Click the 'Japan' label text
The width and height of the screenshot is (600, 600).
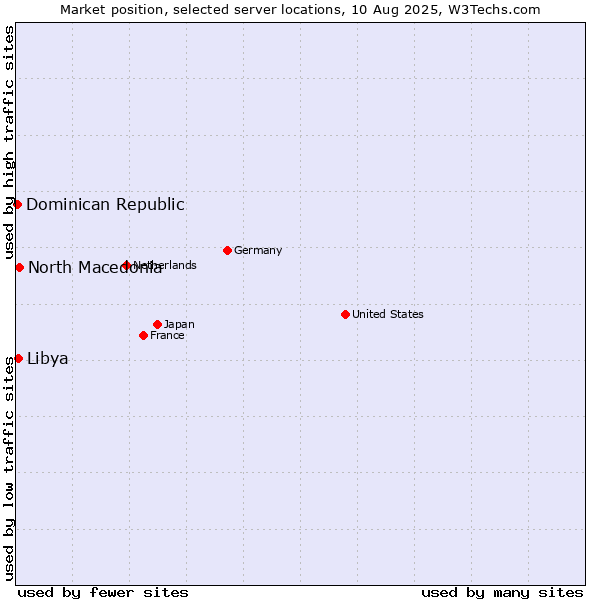[179, 324]
